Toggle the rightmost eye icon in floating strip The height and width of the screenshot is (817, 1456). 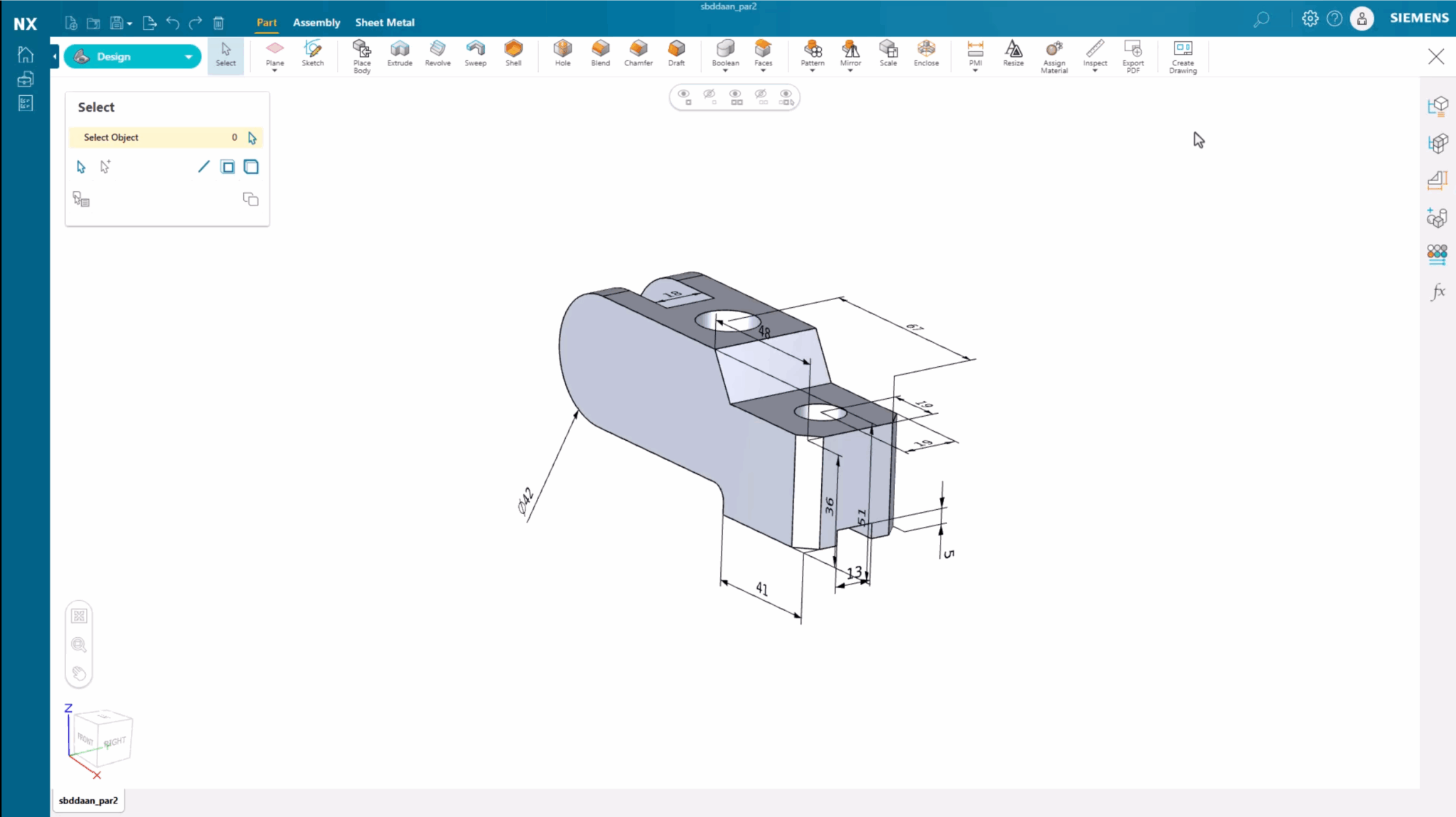[786, 97]
